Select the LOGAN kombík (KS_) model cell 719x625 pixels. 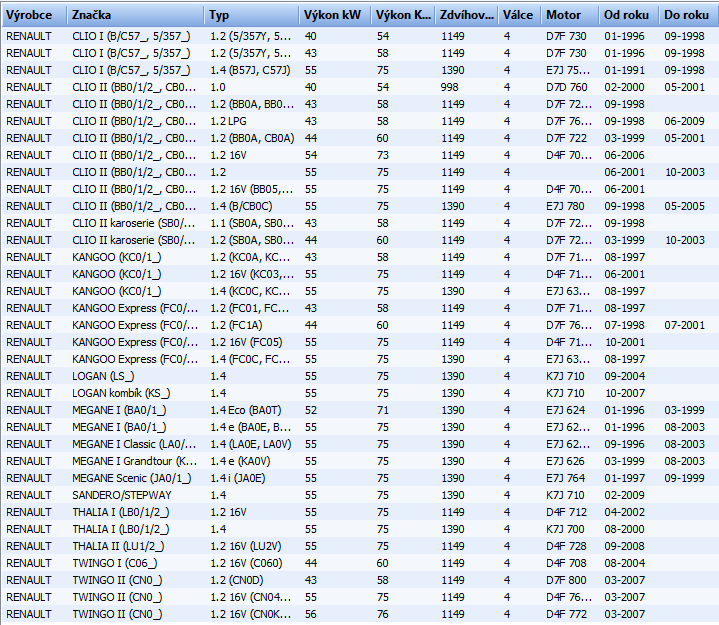pyautogui.click(x=121, y=393)
